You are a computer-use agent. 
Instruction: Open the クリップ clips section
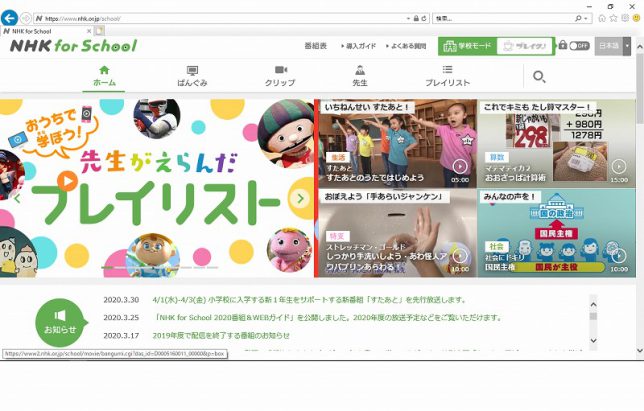(x=279, y=76)
